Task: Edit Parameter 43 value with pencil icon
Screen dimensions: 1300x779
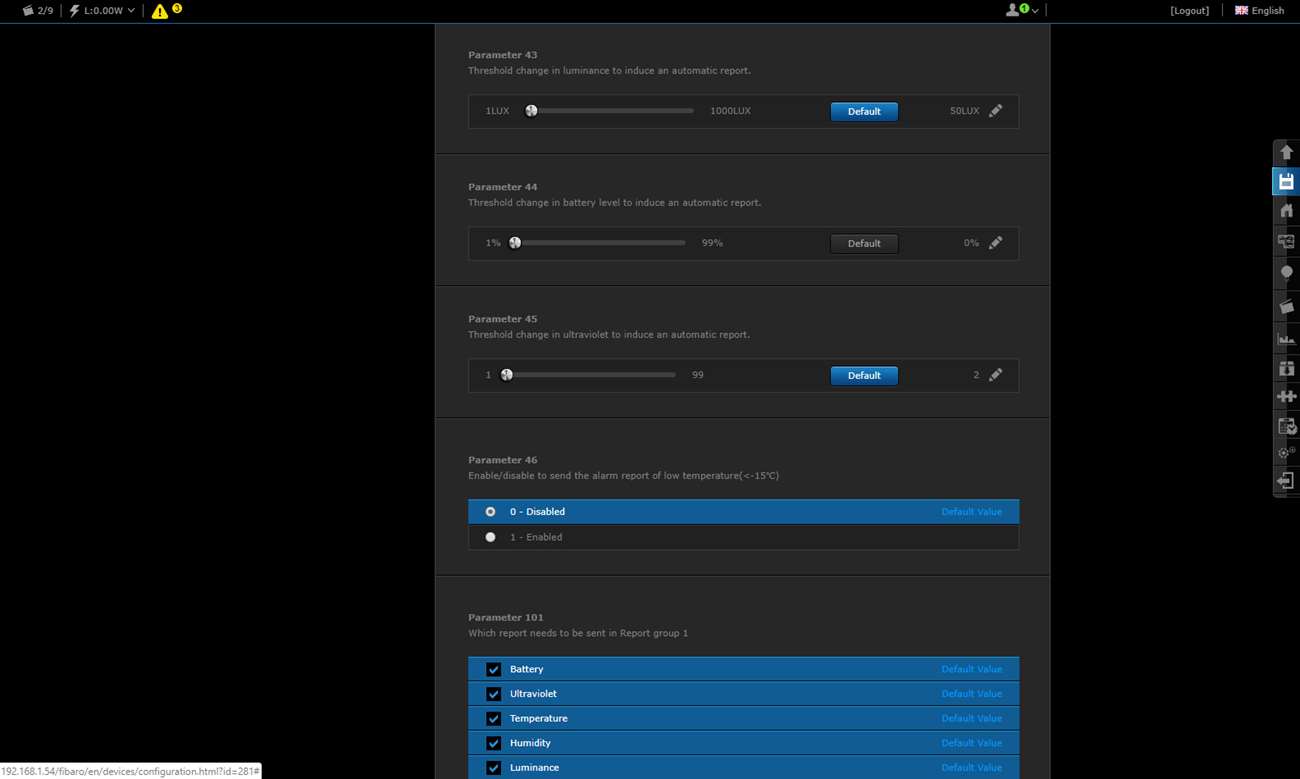Action: click(995, 111)
